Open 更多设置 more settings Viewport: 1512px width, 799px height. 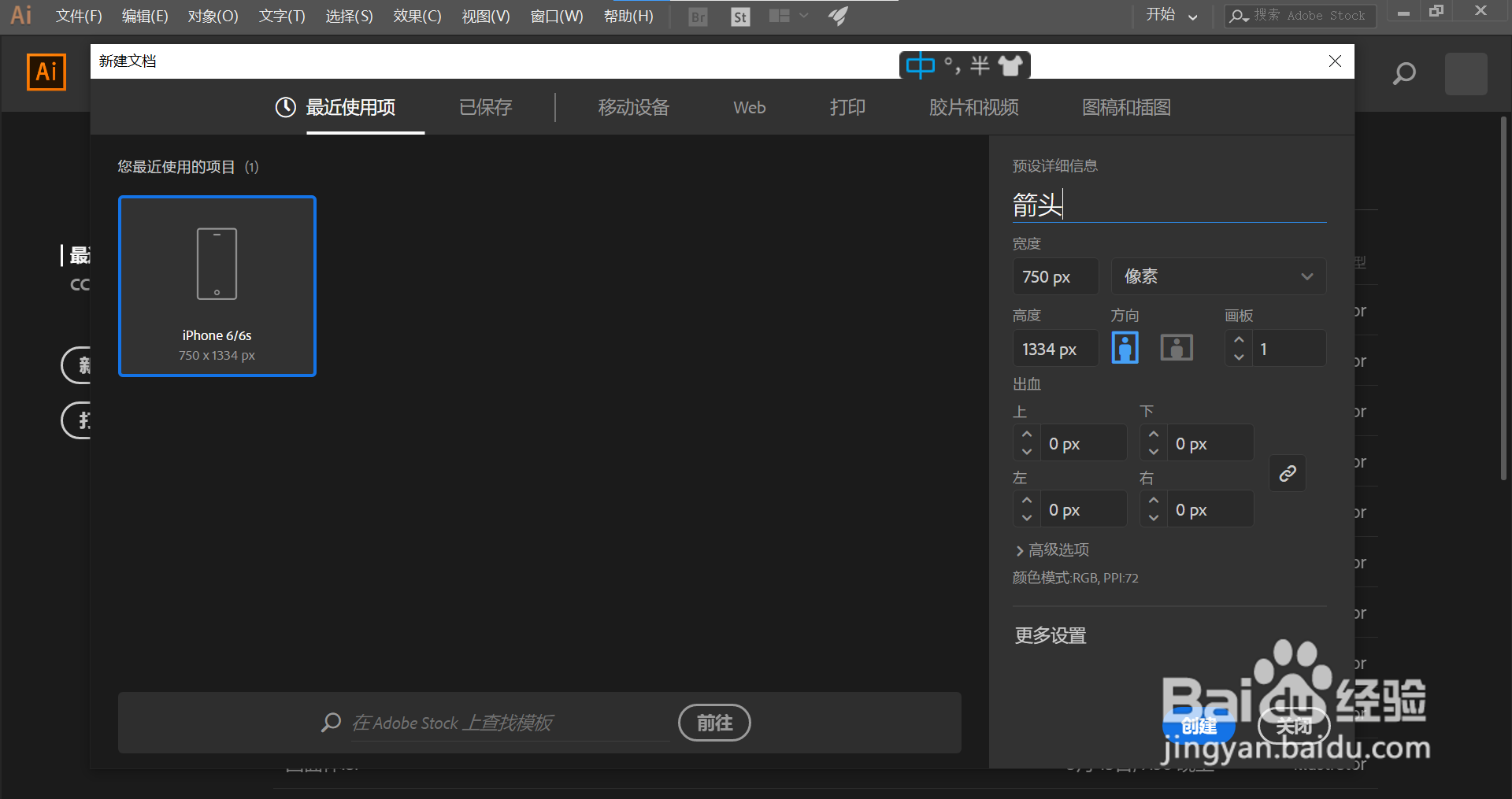coord(1051,635)
